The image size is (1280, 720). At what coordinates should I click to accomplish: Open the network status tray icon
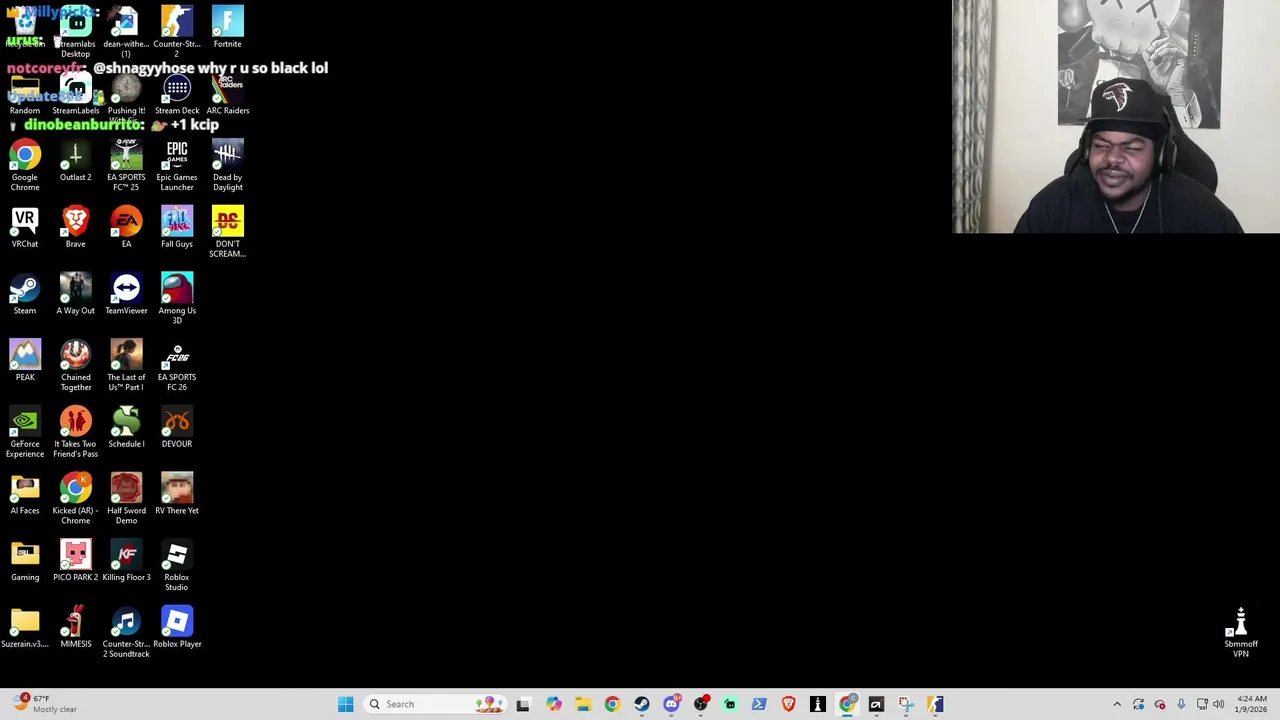[1202, 704]
